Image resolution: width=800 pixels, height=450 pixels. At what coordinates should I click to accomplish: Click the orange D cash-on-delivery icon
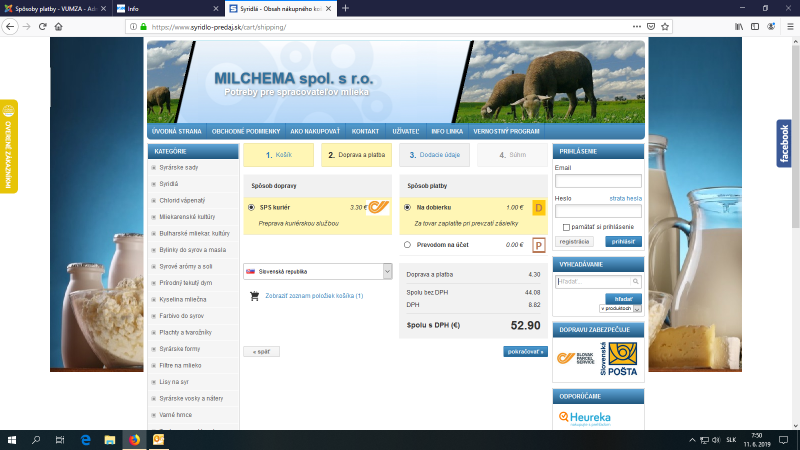[538, 208]
